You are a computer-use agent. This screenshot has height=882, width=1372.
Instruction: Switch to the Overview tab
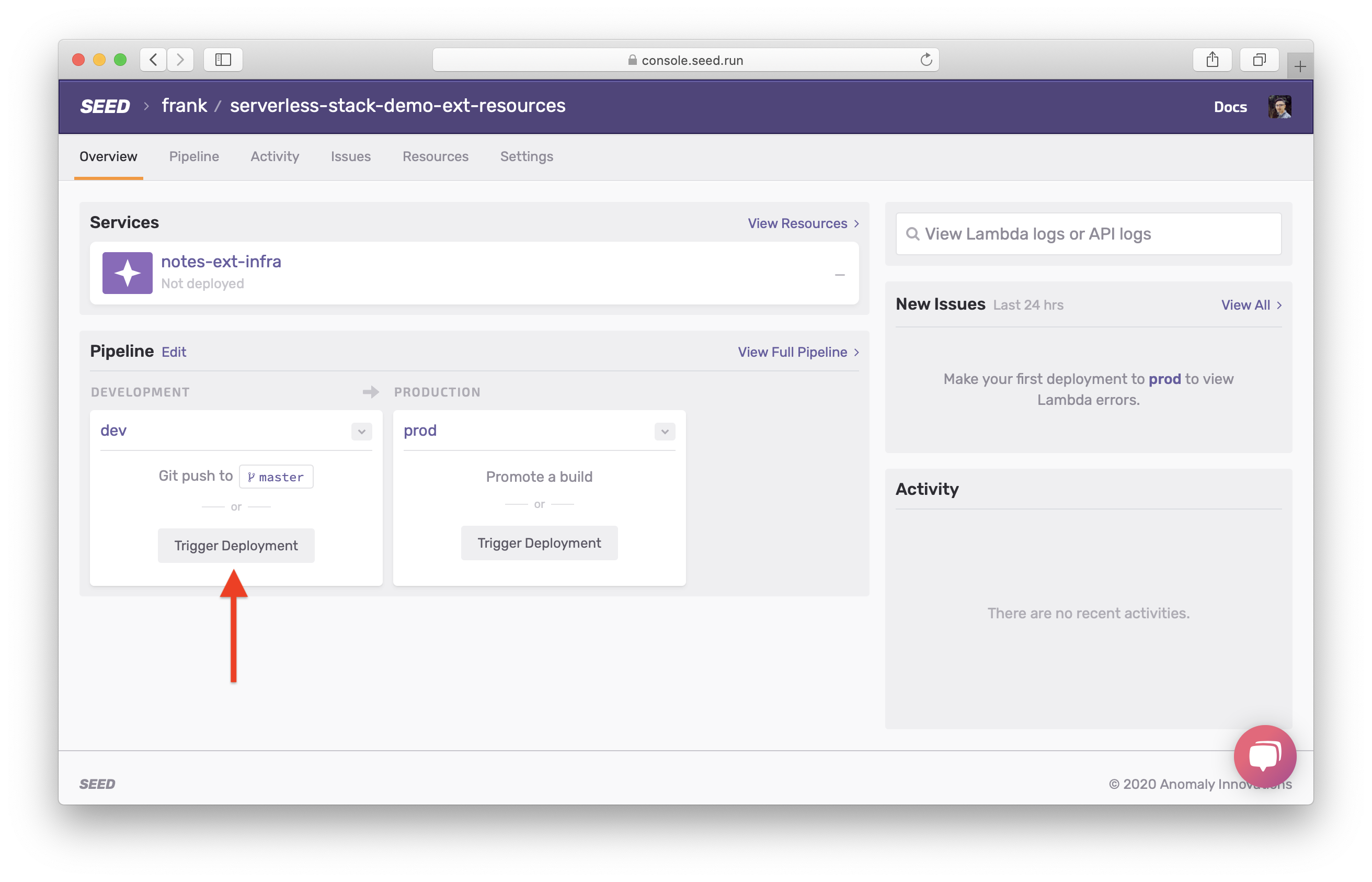(x=108, y=156)
